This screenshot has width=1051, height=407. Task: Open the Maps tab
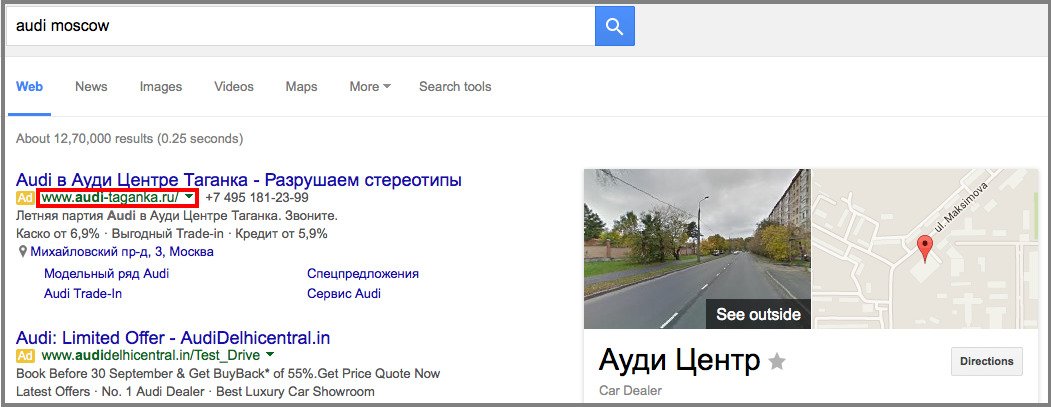tap(302, 86)
